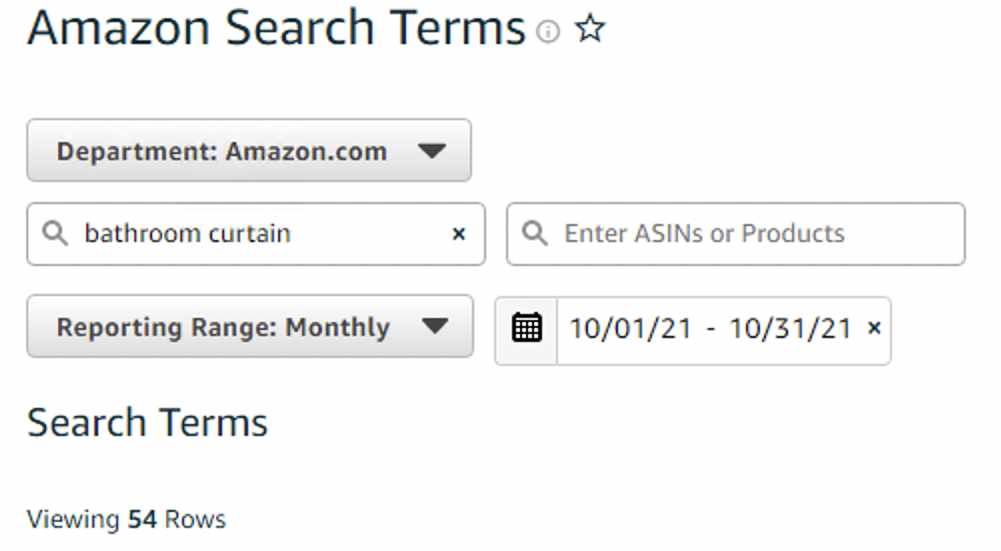
Task: Open the calendar date picker icon
Action: click(527, 329)
